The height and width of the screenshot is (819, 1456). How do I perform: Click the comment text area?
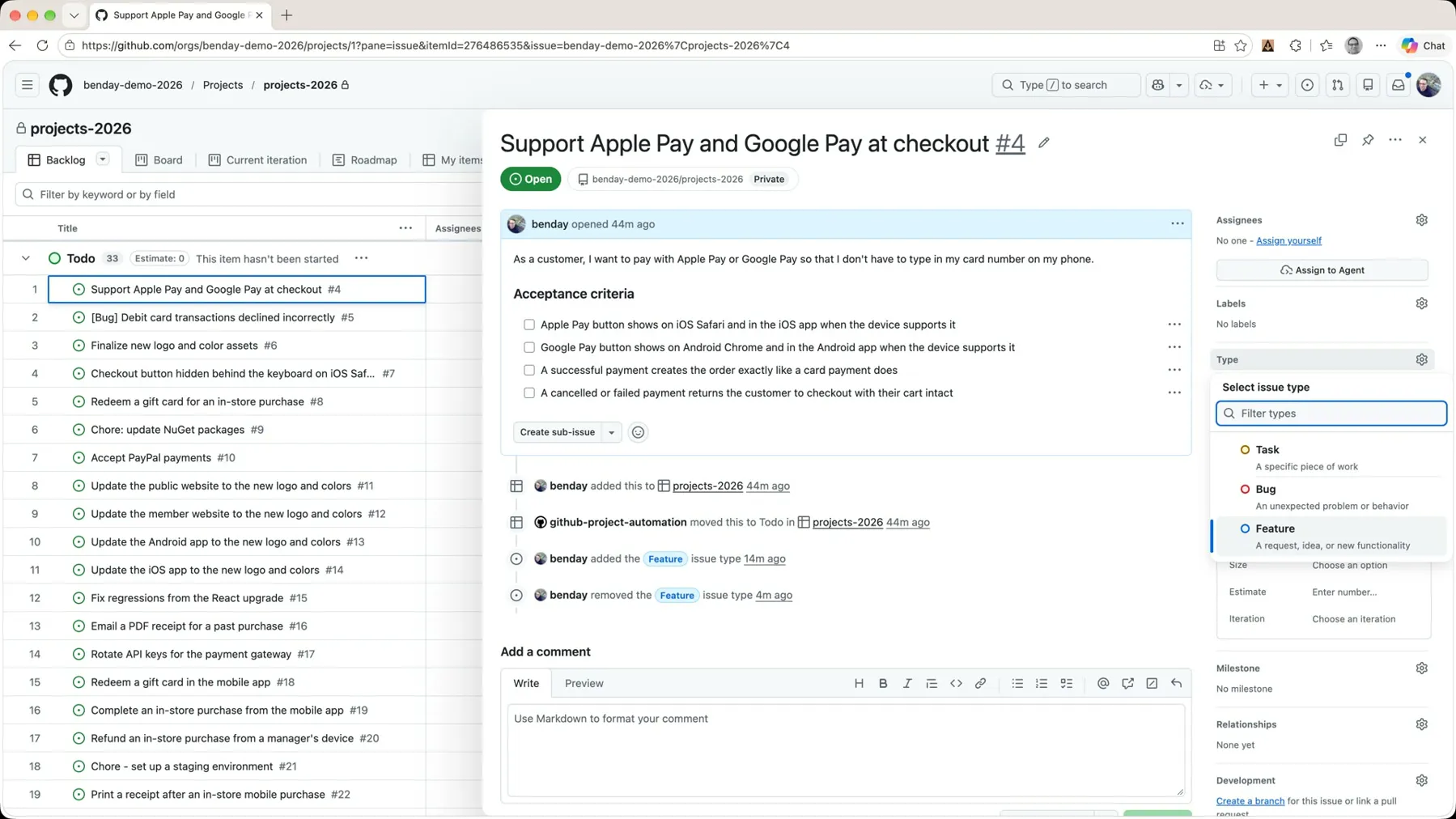pos(845,749)
